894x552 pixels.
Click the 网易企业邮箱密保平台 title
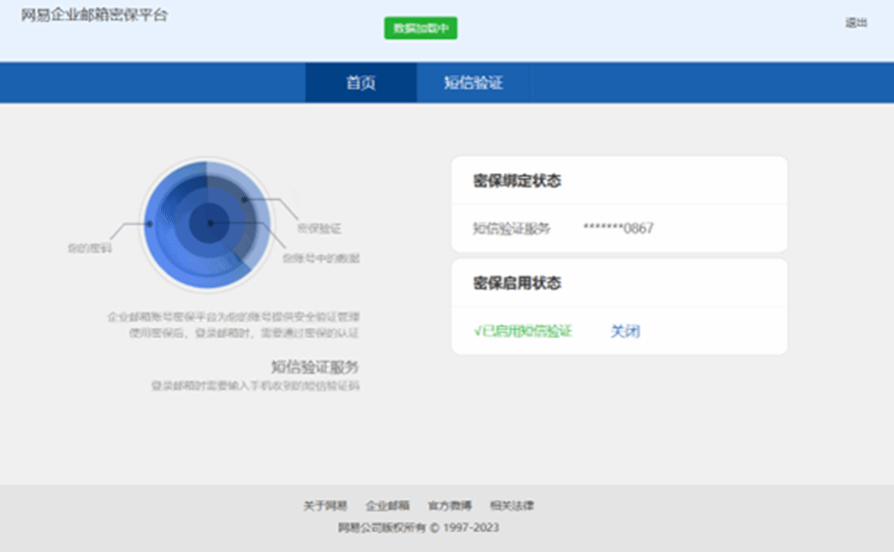(95, 15)
